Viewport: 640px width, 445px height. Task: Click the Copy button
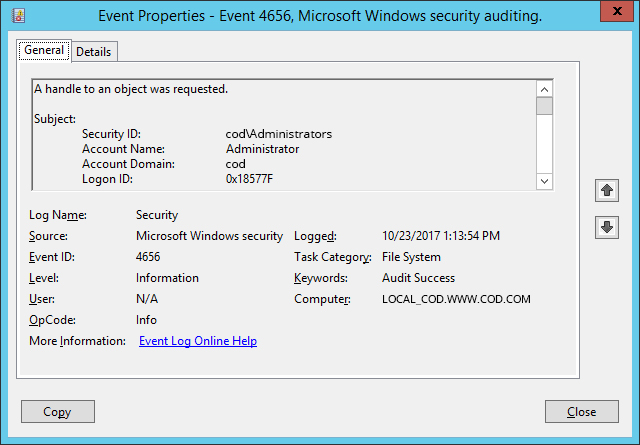point(58,412)
